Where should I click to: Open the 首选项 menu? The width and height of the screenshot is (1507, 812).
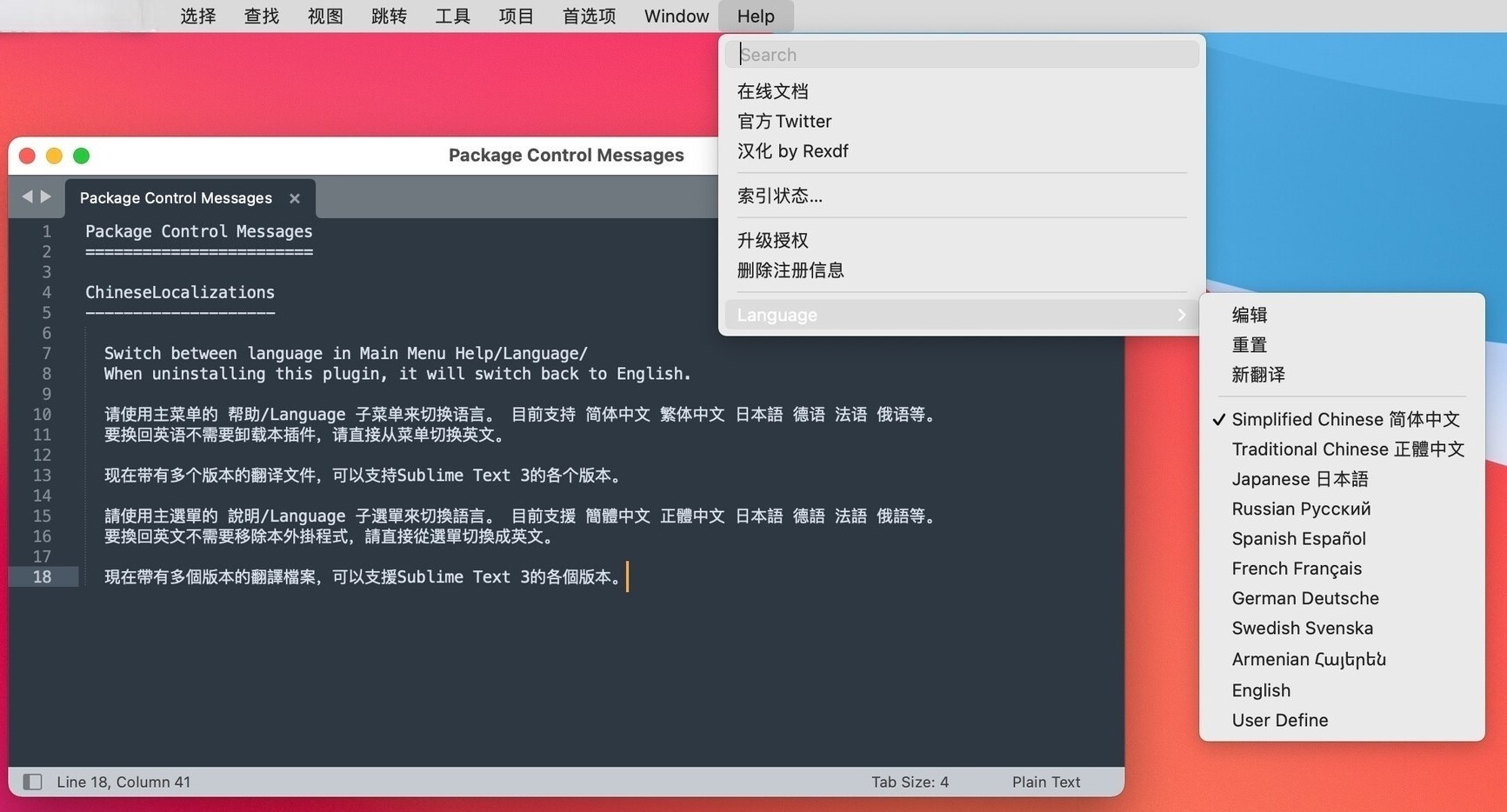(589, 17)
